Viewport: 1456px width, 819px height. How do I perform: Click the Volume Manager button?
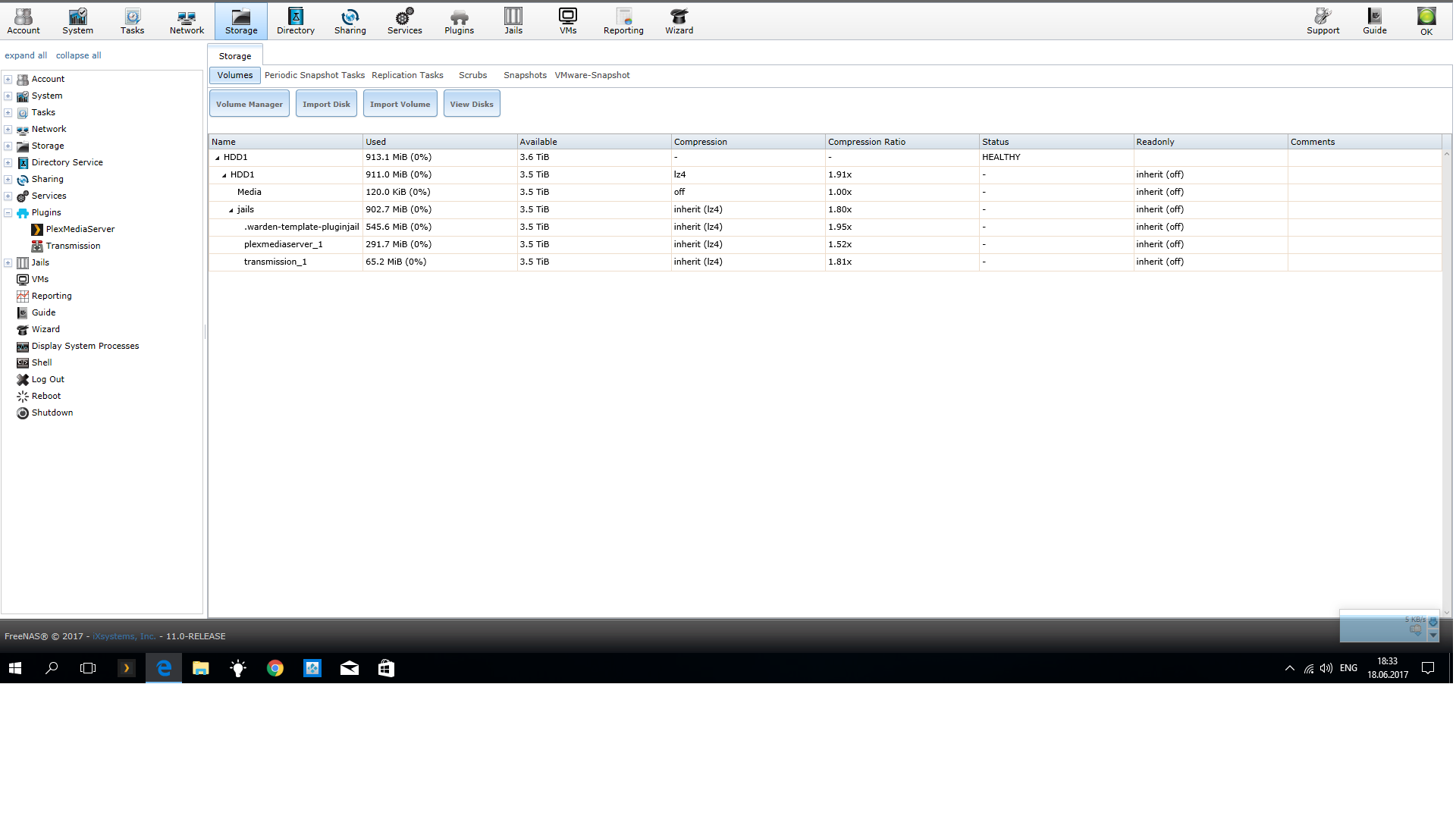[249, 104]
